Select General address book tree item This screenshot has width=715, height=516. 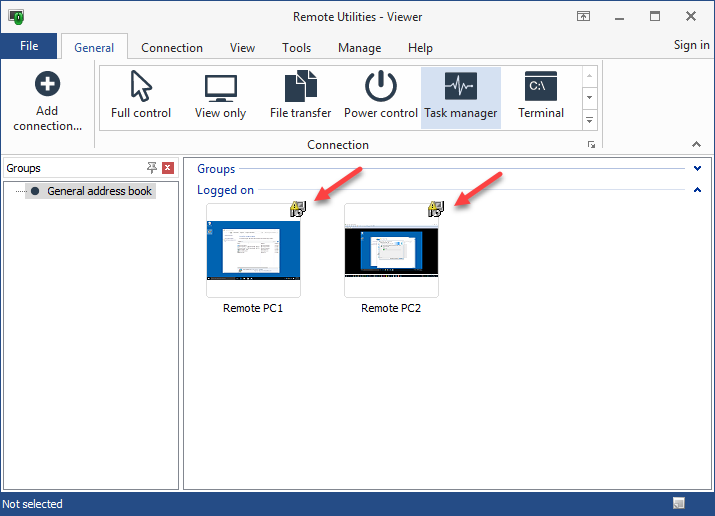[x=91, y=191]
